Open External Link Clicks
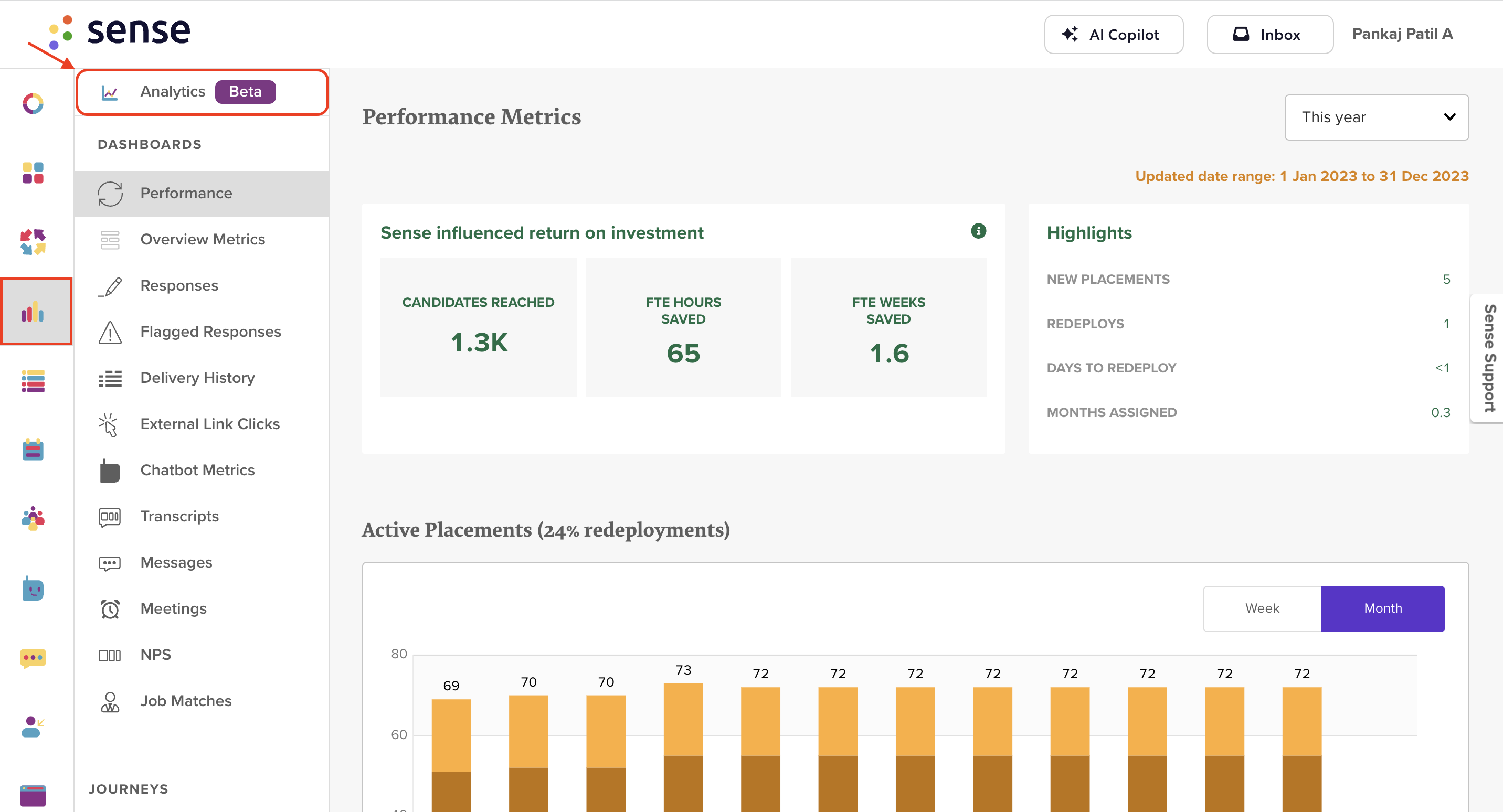Image resolution: width=1503 pixels, height=812 pixels. pyautogui.click(x=202, y=424)
